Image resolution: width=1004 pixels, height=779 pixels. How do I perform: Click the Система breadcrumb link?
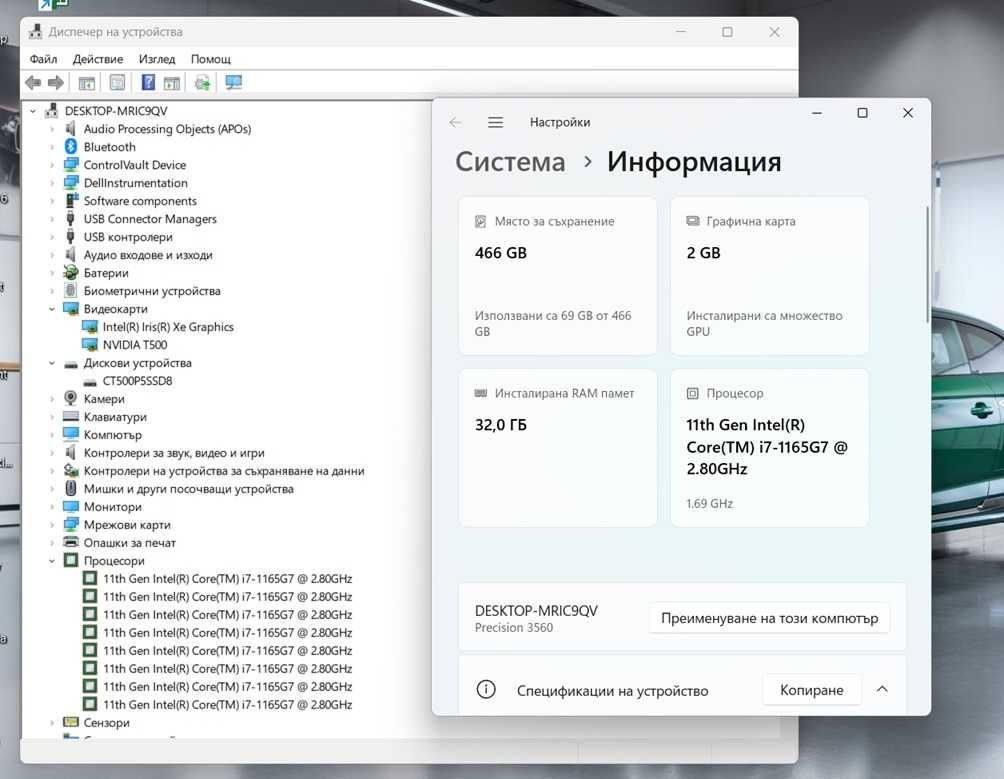point(510,162)
